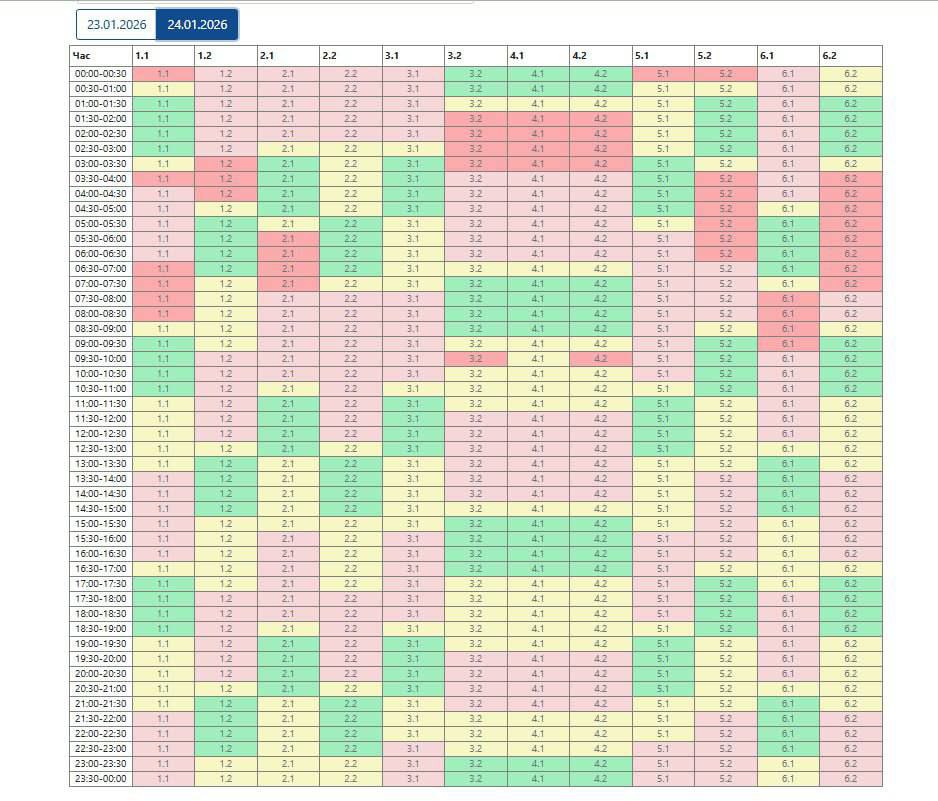938x801 pixels.
Task: Click the red 1.1 cell at 00:00-00:30
Action: 163,74
